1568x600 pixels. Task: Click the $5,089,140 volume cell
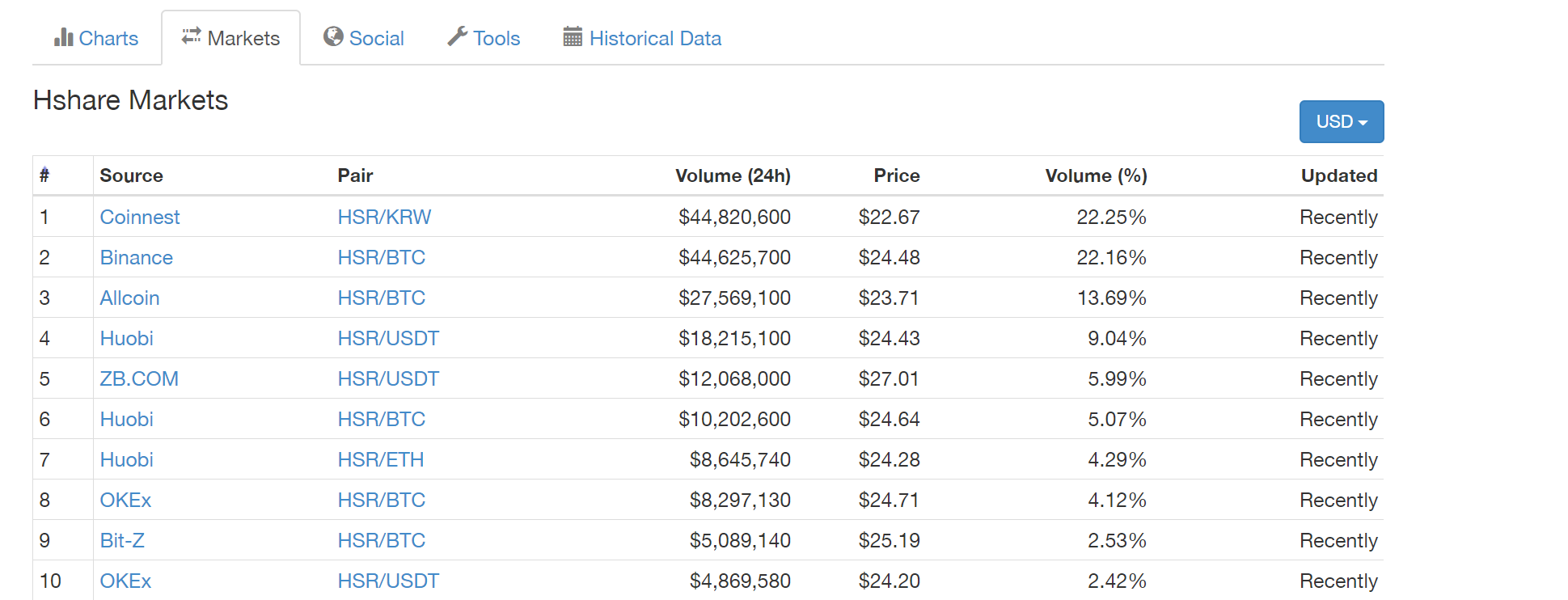coord(740,540)
